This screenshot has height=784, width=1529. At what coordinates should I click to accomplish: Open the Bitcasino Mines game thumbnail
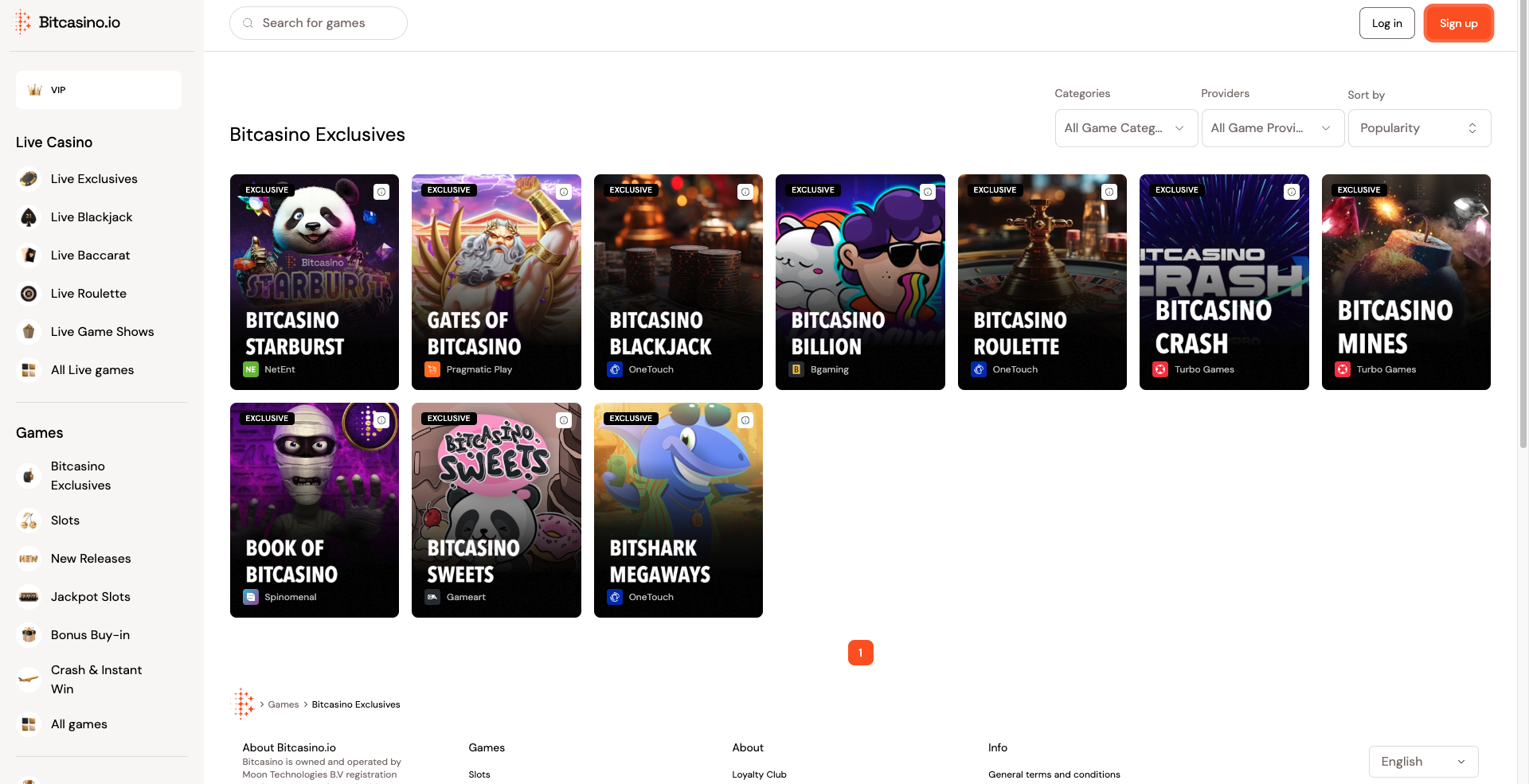(x=1406, y=282)
